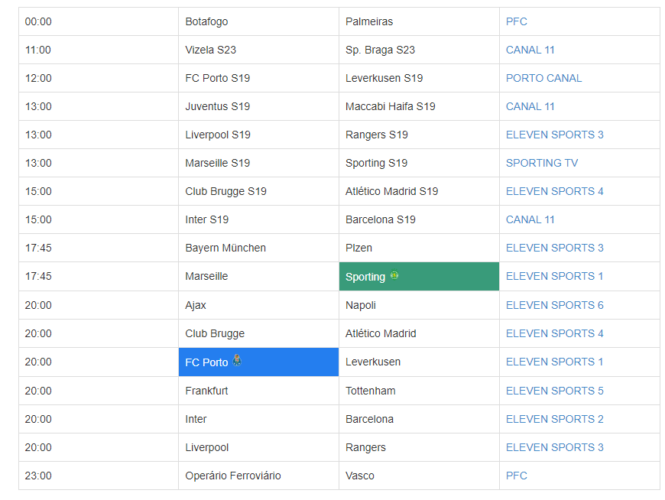Click the Frankfurt team cell

[259, 391]
